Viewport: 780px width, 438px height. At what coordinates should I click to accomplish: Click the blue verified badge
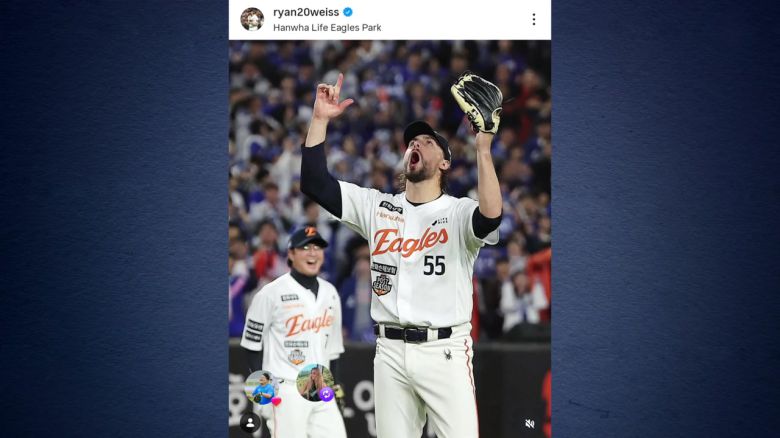tap(348, 12)
